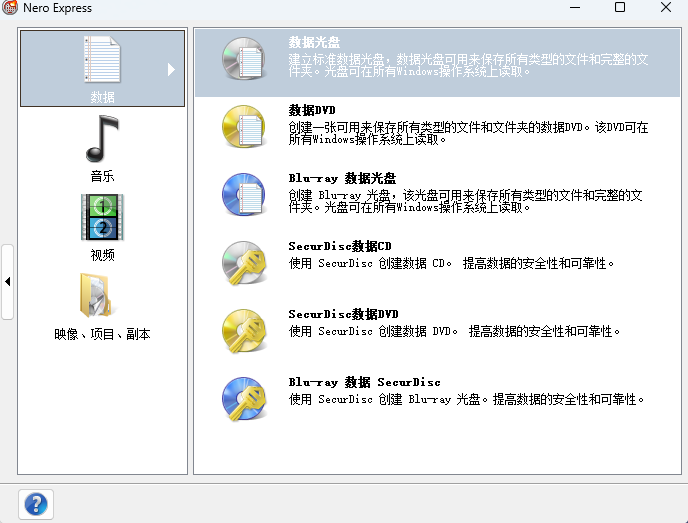The width and height of the screenshot is (688, 523).
Task: Click the SecurDisc数据CD silver key icon
Action: click(243, 262)
